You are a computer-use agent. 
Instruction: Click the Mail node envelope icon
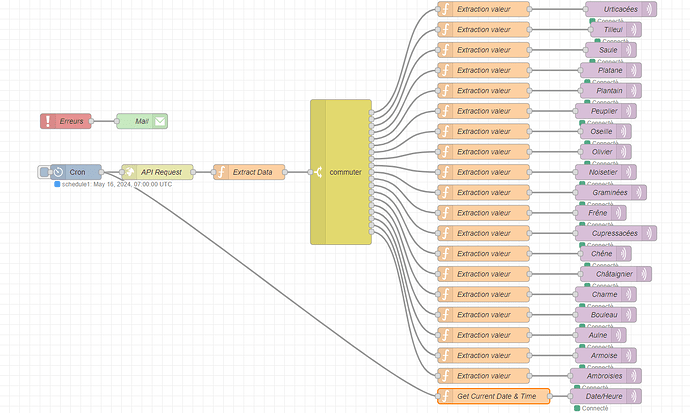coord(160,121)
